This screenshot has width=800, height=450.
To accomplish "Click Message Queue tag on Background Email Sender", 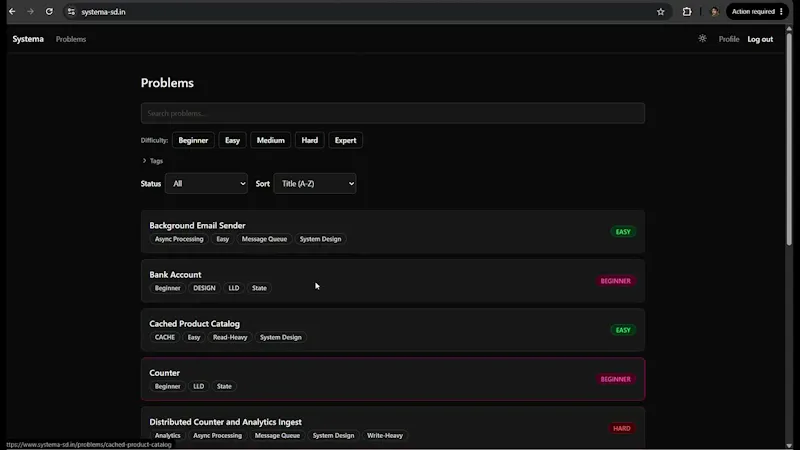I will [x=264, y=239].
